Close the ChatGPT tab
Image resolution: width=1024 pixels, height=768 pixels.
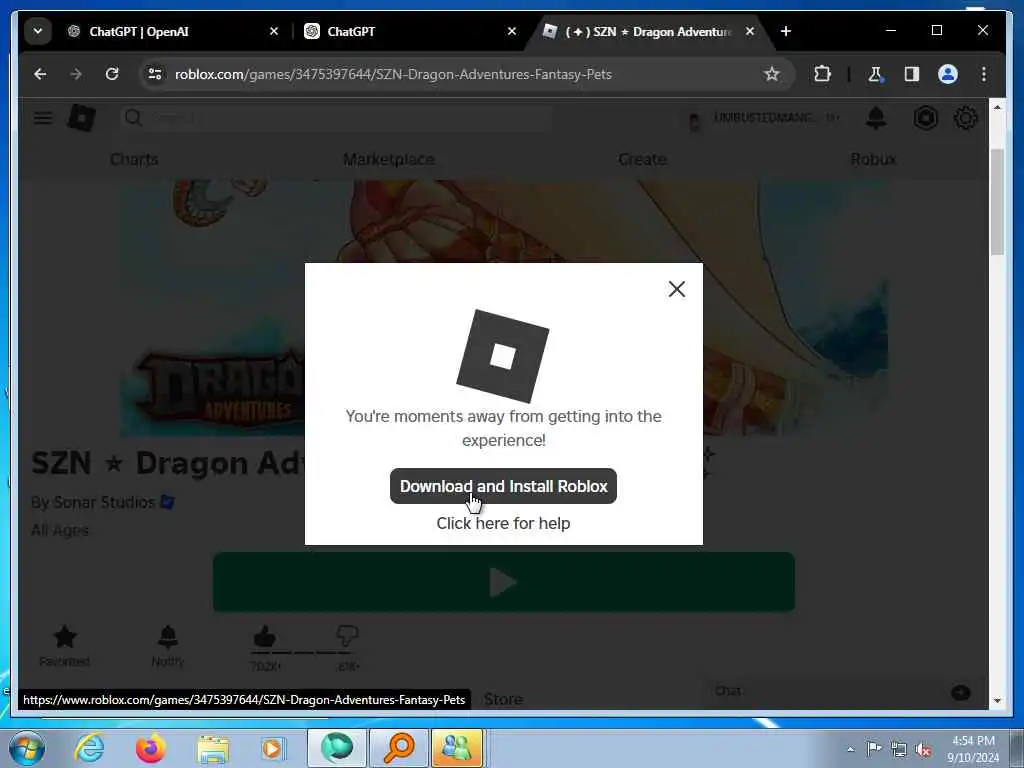pyautogui.click(x=512, y=31)
